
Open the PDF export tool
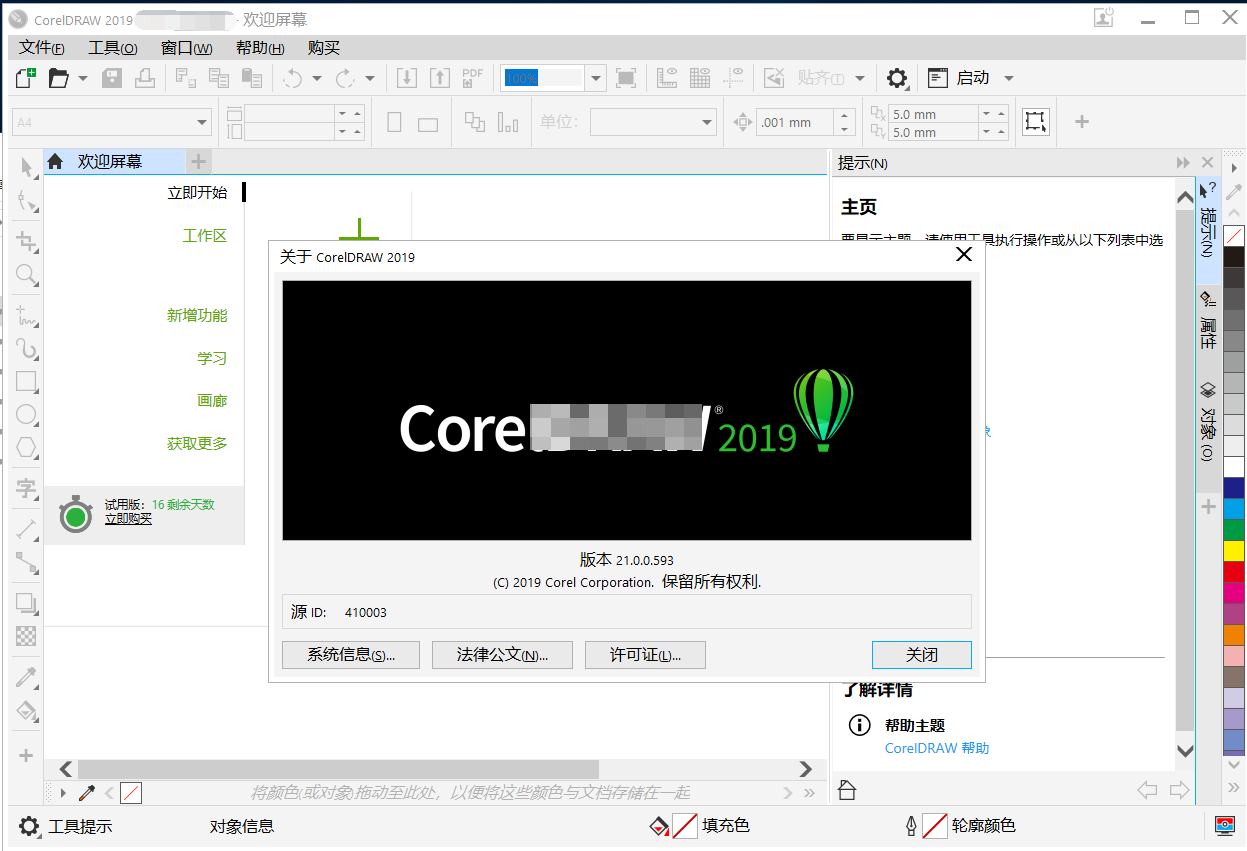(472, 77)
